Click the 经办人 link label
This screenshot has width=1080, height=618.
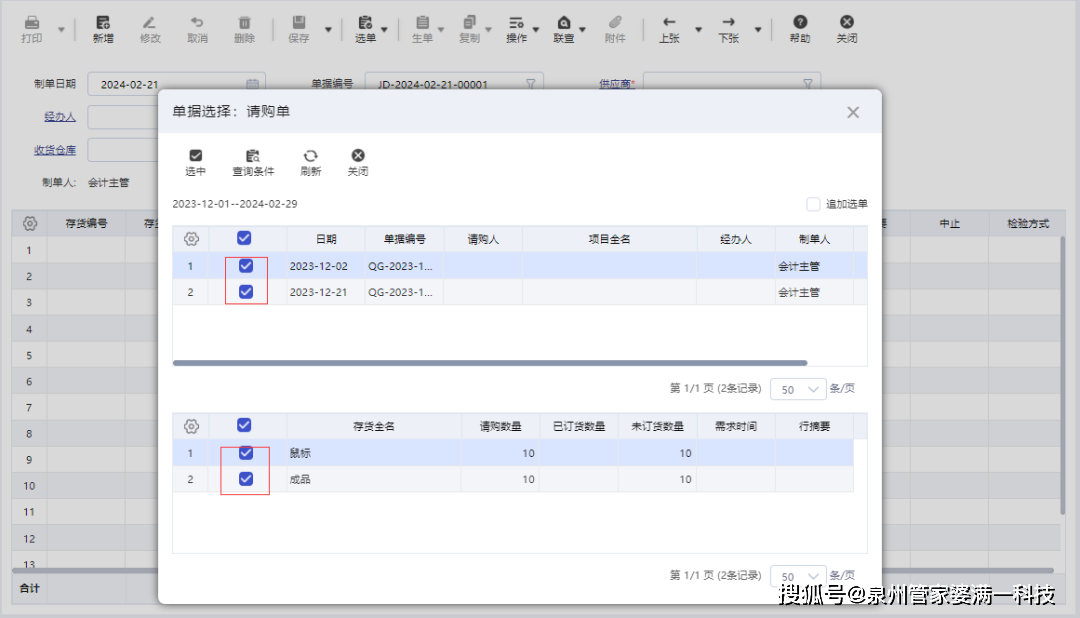(x=60, y=116)
